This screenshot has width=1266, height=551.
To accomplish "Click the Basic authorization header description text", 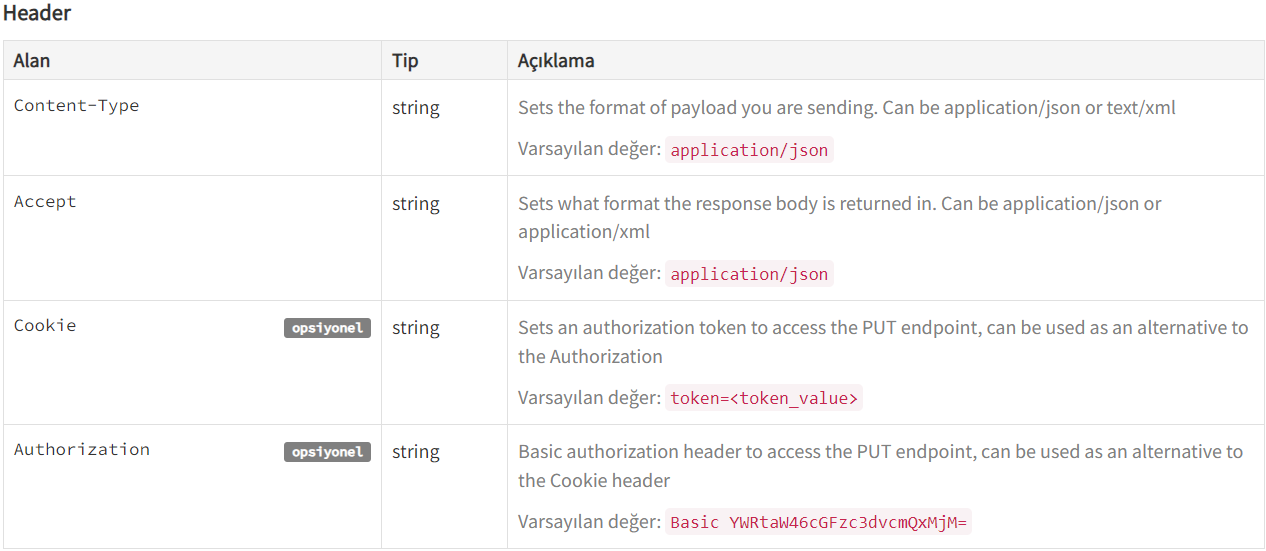I will click(x=881, y=466).
